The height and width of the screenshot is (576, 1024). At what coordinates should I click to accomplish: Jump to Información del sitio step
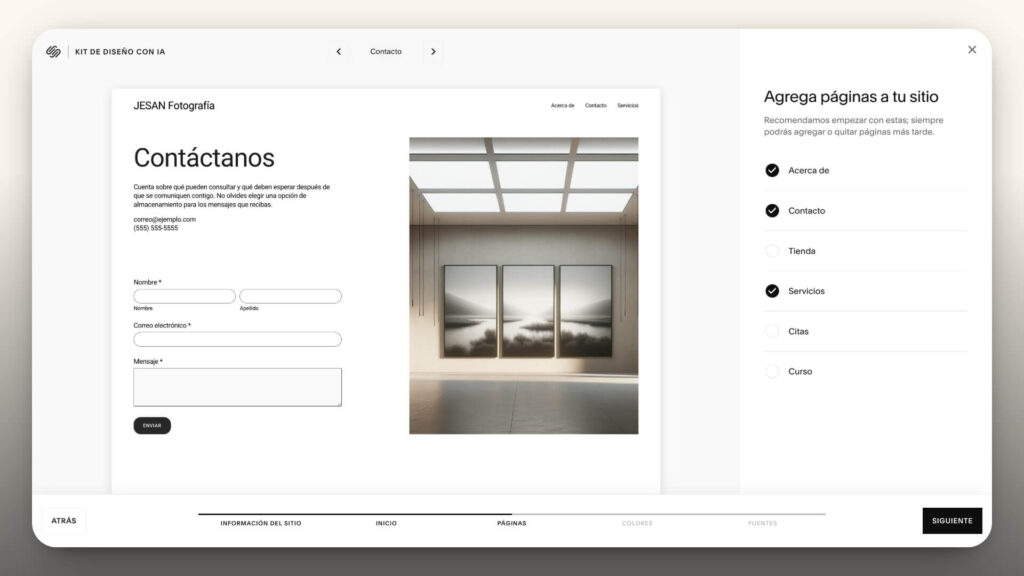point(260,523)
